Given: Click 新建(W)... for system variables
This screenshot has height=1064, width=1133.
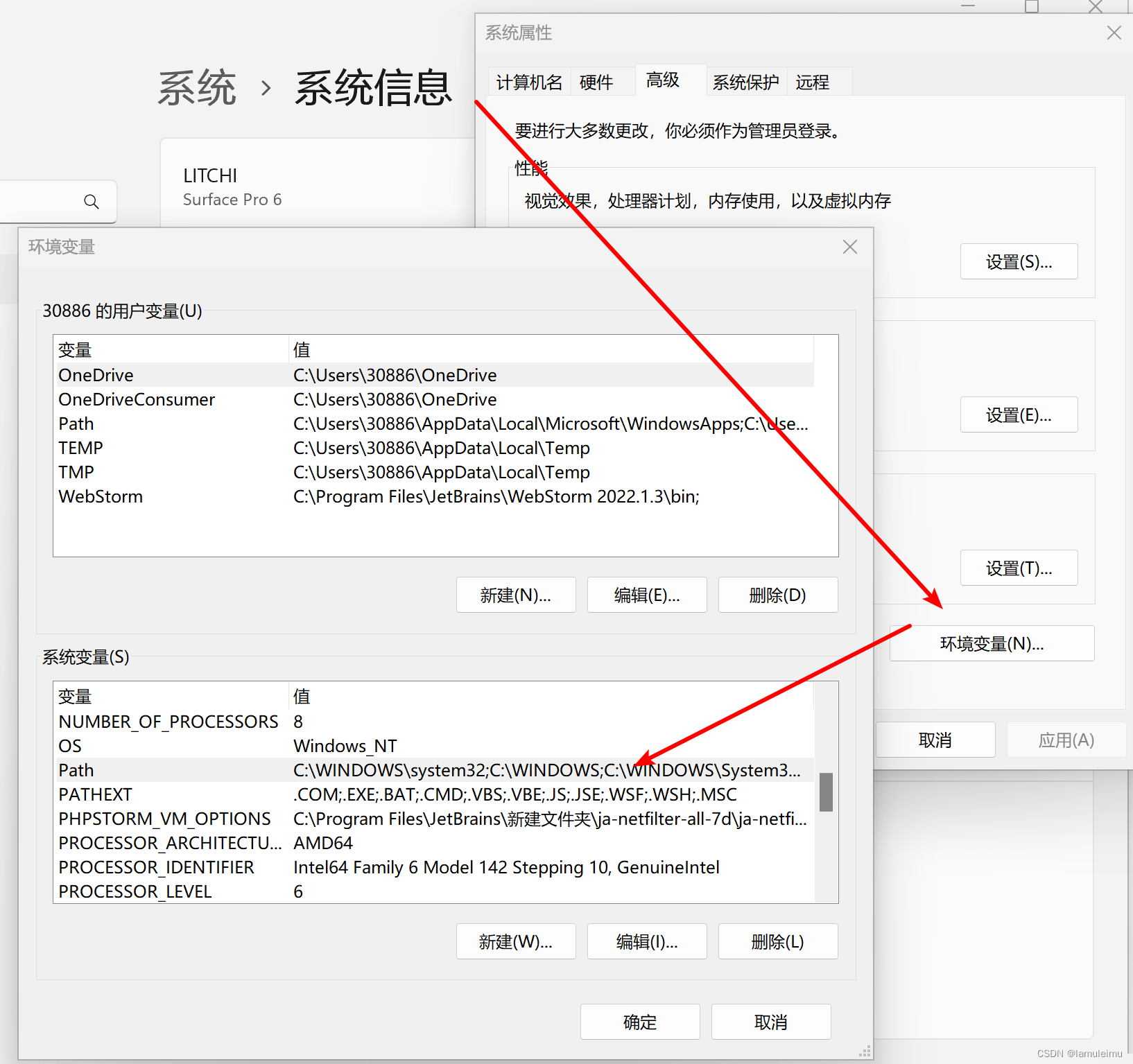Looking at the screenshot, I should coord(516,941).
